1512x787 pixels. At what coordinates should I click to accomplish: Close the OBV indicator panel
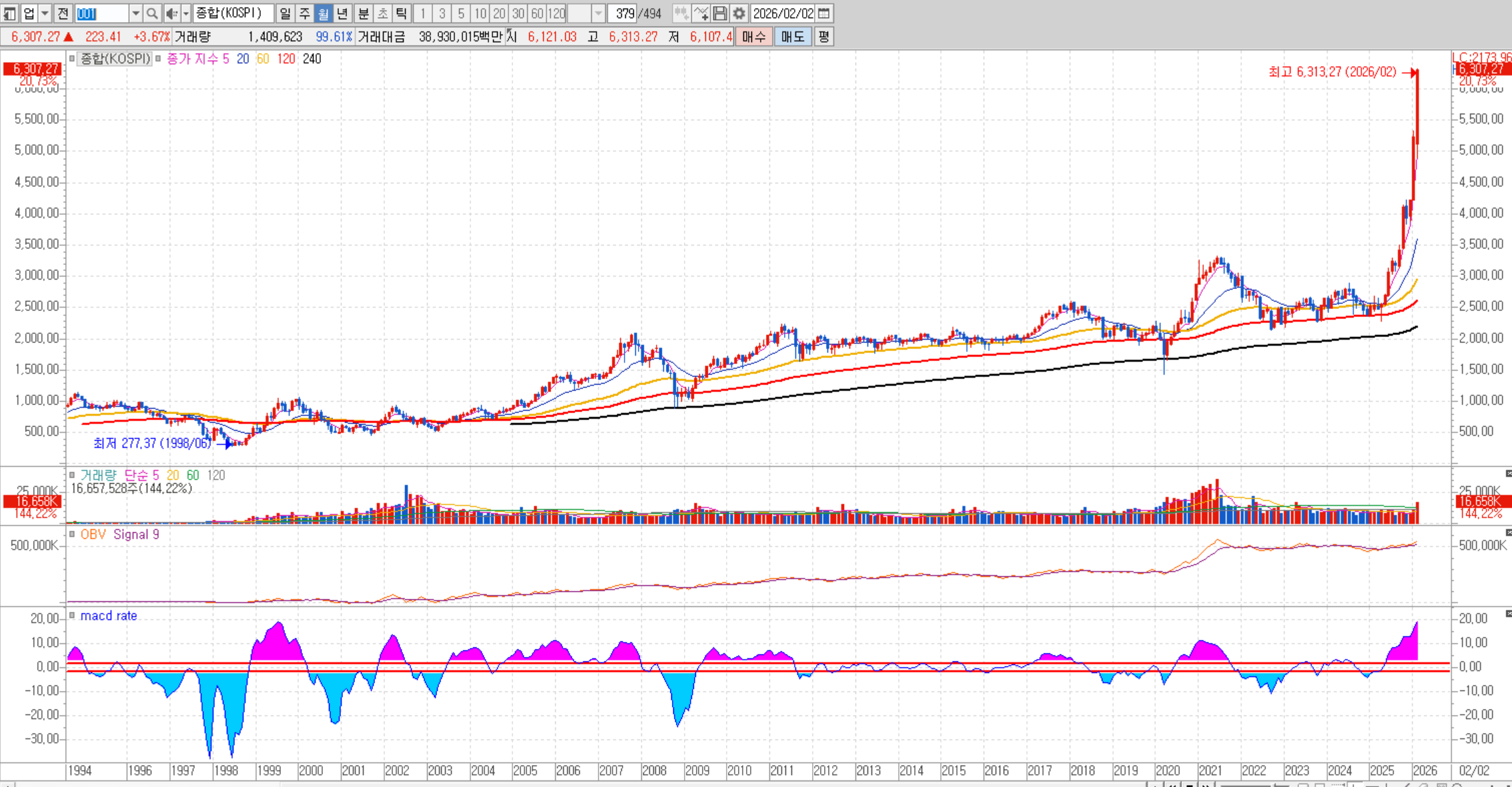(x=1508, y=533)
